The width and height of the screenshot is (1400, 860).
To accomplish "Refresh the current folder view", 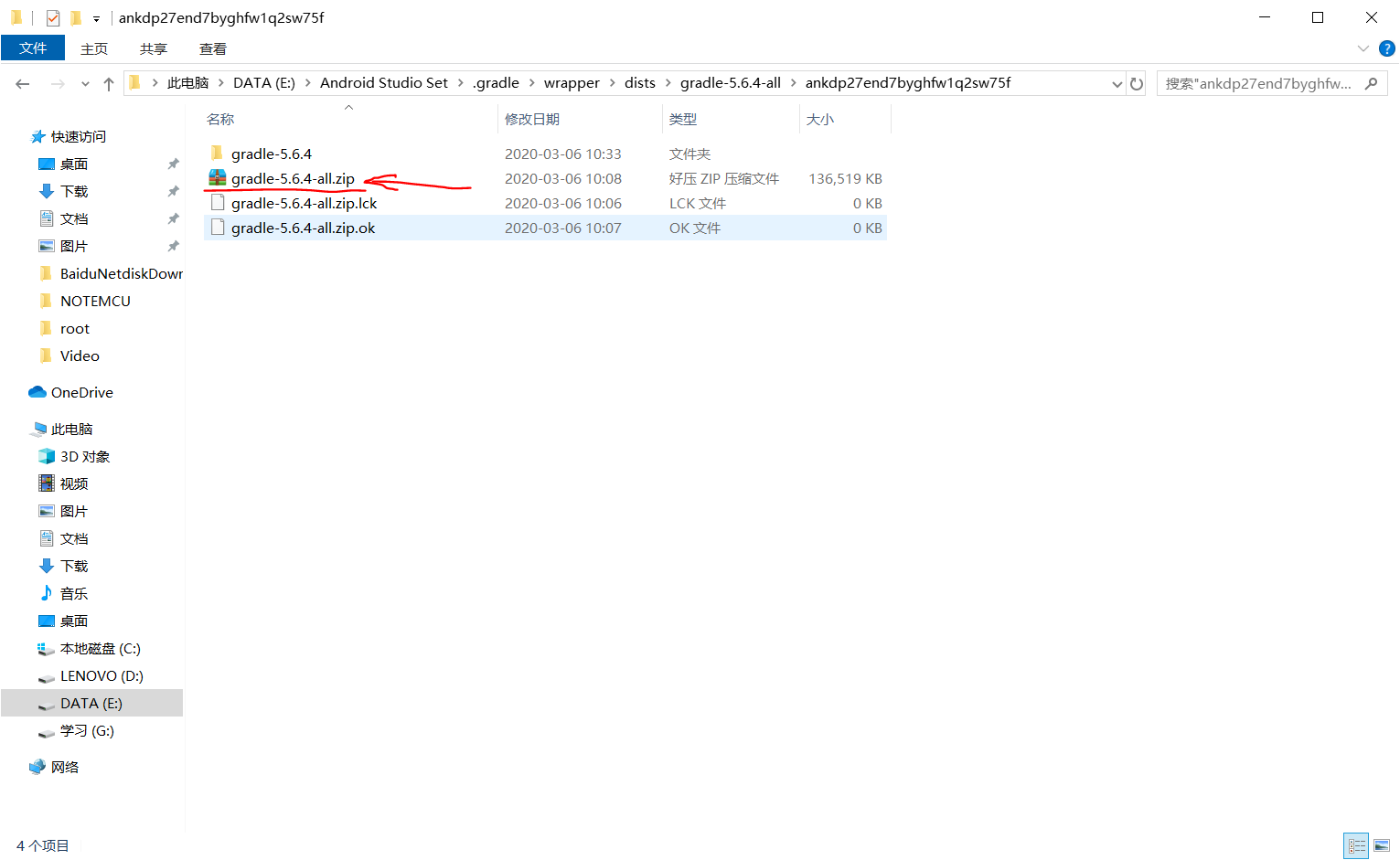I will [x=1136, y=82].
